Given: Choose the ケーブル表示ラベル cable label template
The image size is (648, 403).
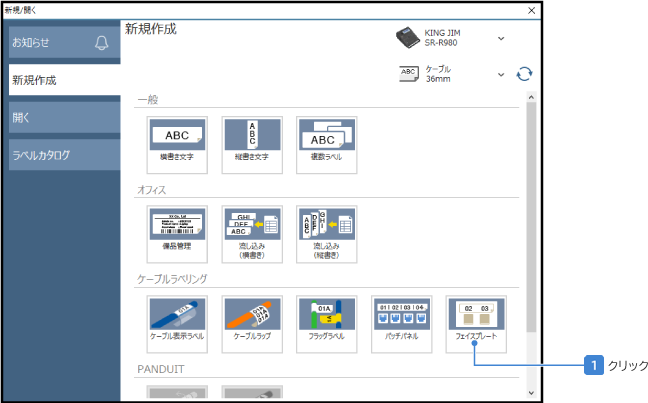Looking at the screenshot, I should tap(176, 324).
